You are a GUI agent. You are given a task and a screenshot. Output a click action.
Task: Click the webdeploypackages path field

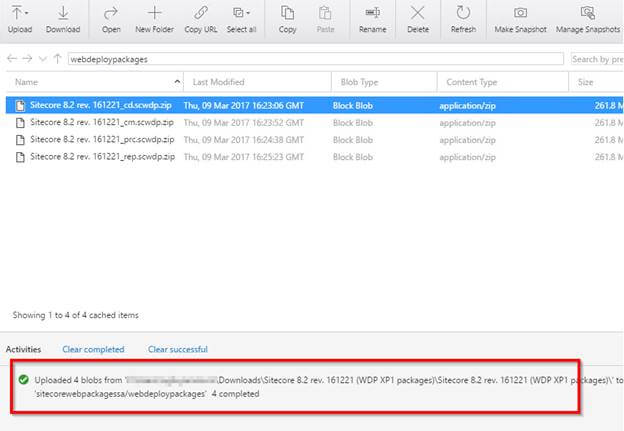(316, 59)
